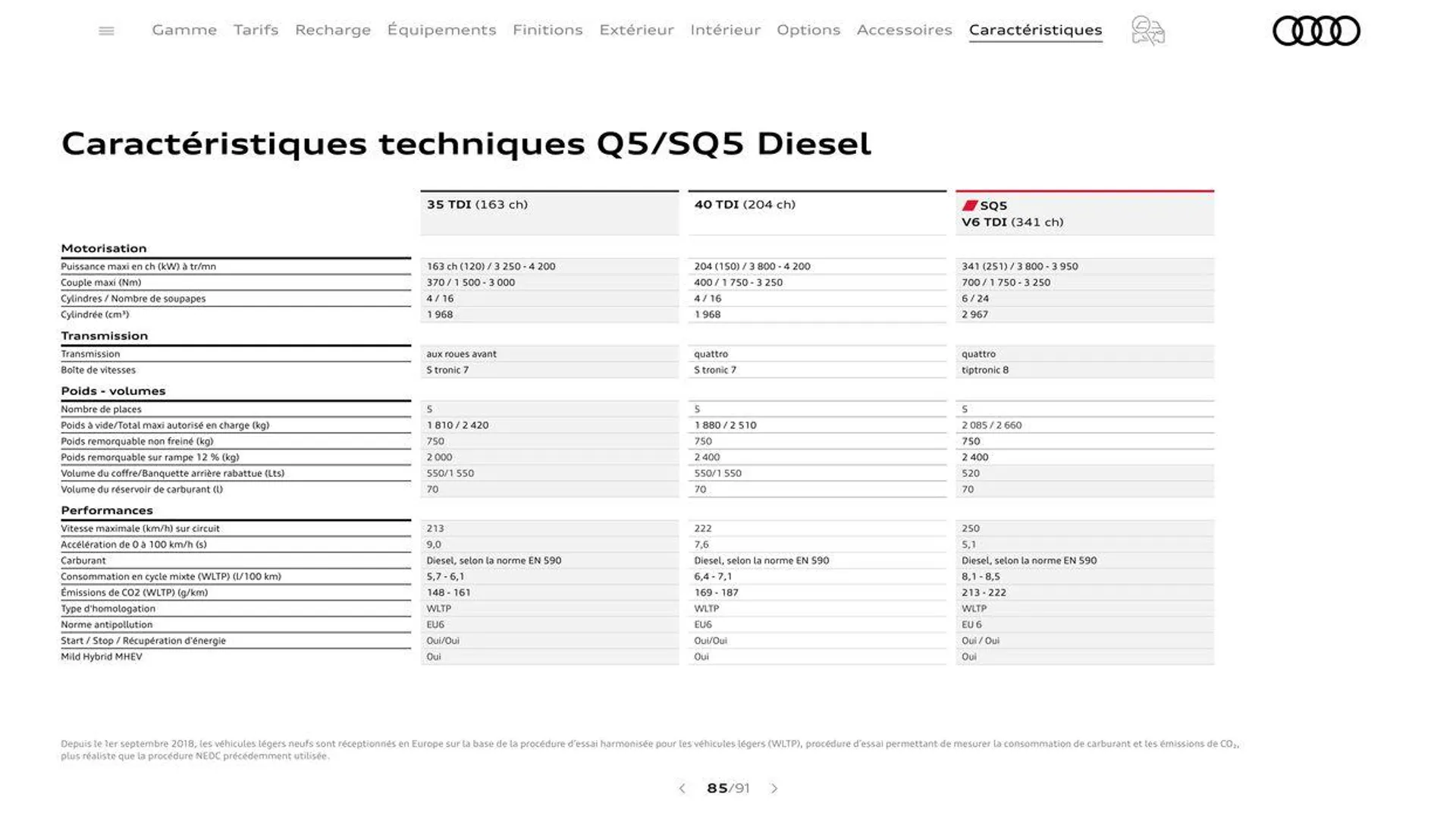Click the Mild Hybrid MHEV row label
The image size is (1456, 819).
102,657
